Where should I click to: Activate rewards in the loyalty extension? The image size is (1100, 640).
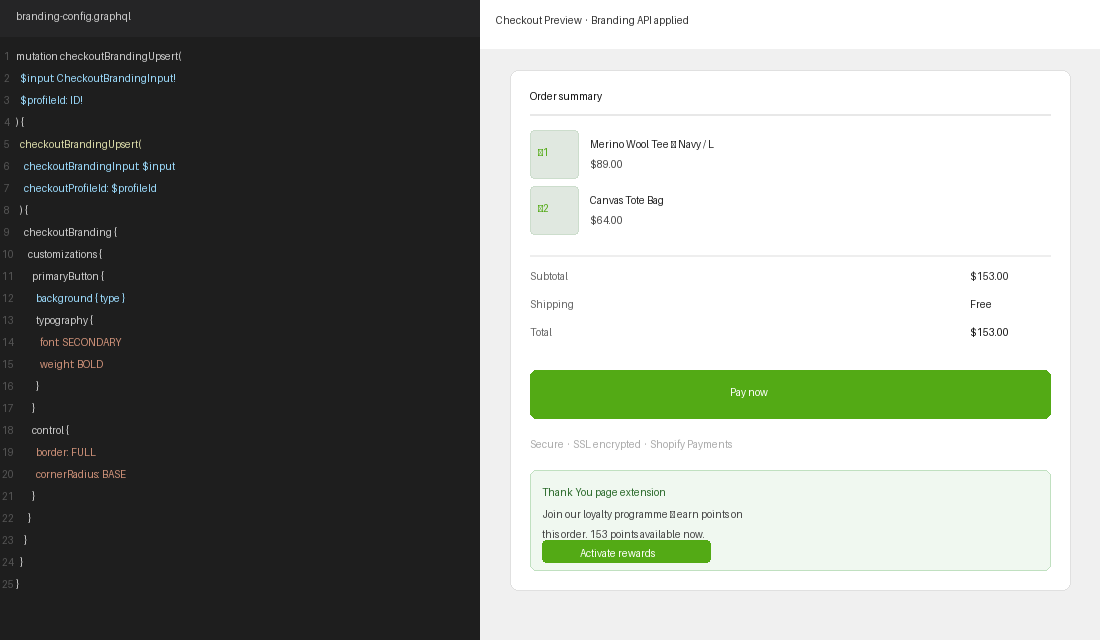(x=626, y=552)
